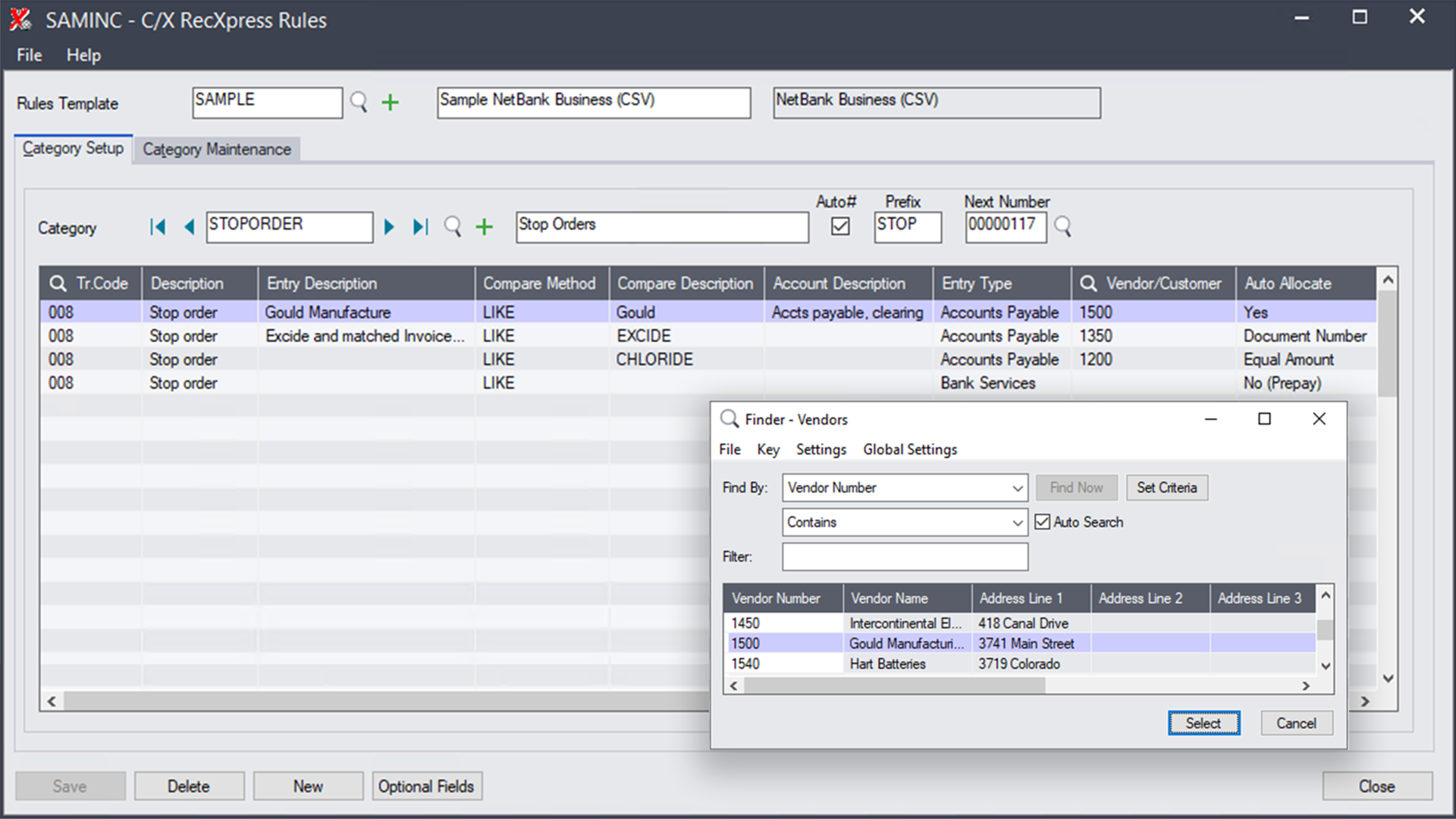Viewport: 1456px width, 819px height.
Task: Click the Rules Template finder magnifier icon
Action: pyautogui.click(x=359, y=102)
